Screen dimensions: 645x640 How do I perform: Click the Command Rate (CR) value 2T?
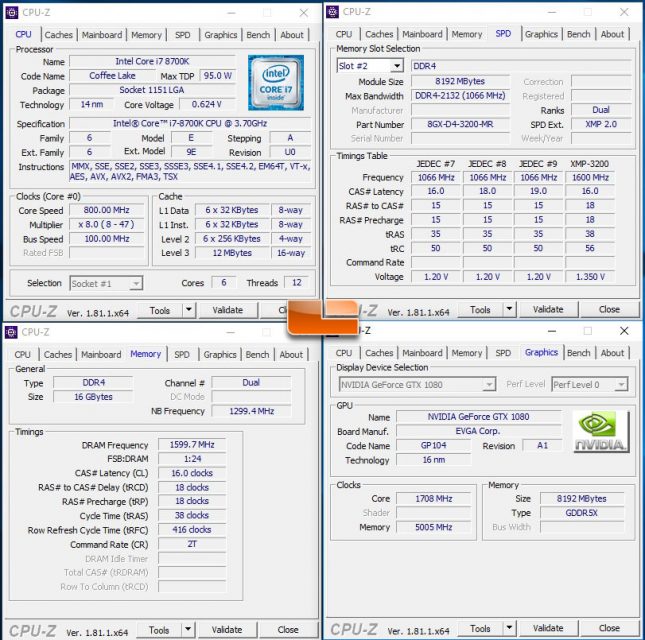pyautogui.click(x=192, y=544)
